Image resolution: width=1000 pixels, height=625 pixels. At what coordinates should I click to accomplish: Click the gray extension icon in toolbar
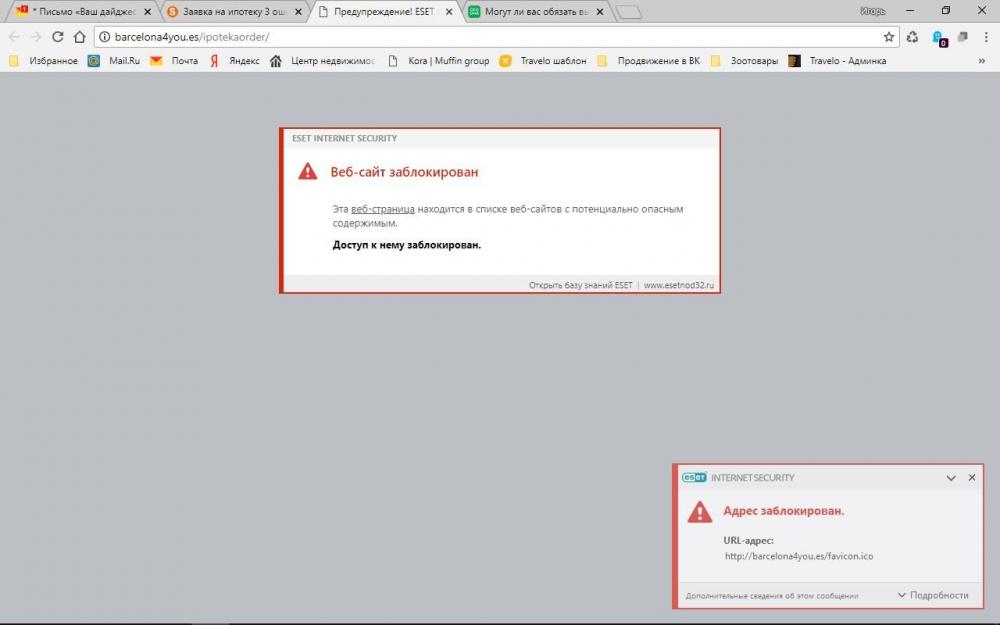click(x=963, y=37)
